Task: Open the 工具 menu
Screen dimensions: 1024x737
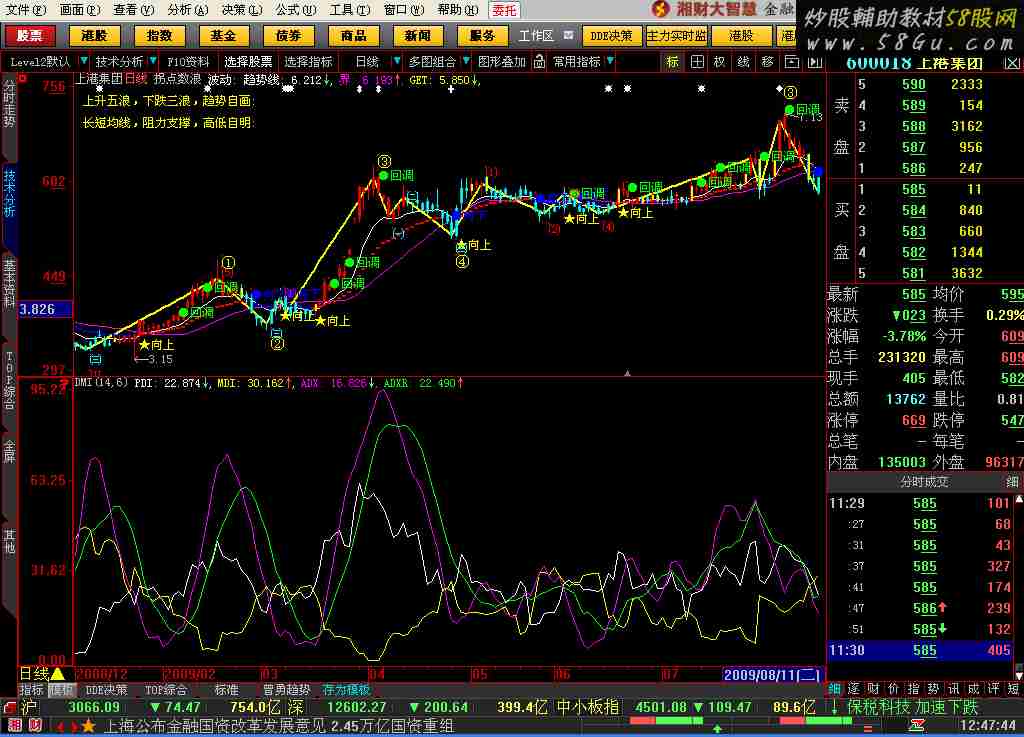Action: click(x=349, y=10)
